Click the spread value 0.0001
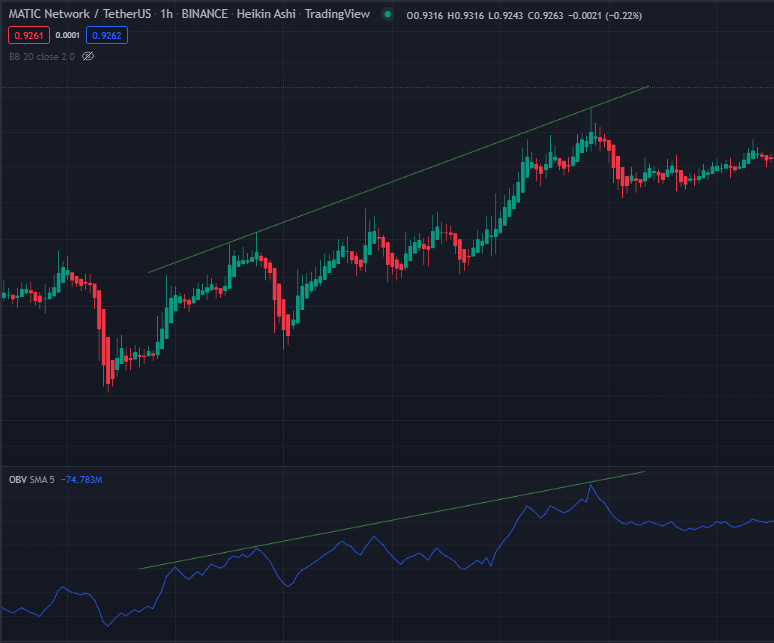 point(68,35)
